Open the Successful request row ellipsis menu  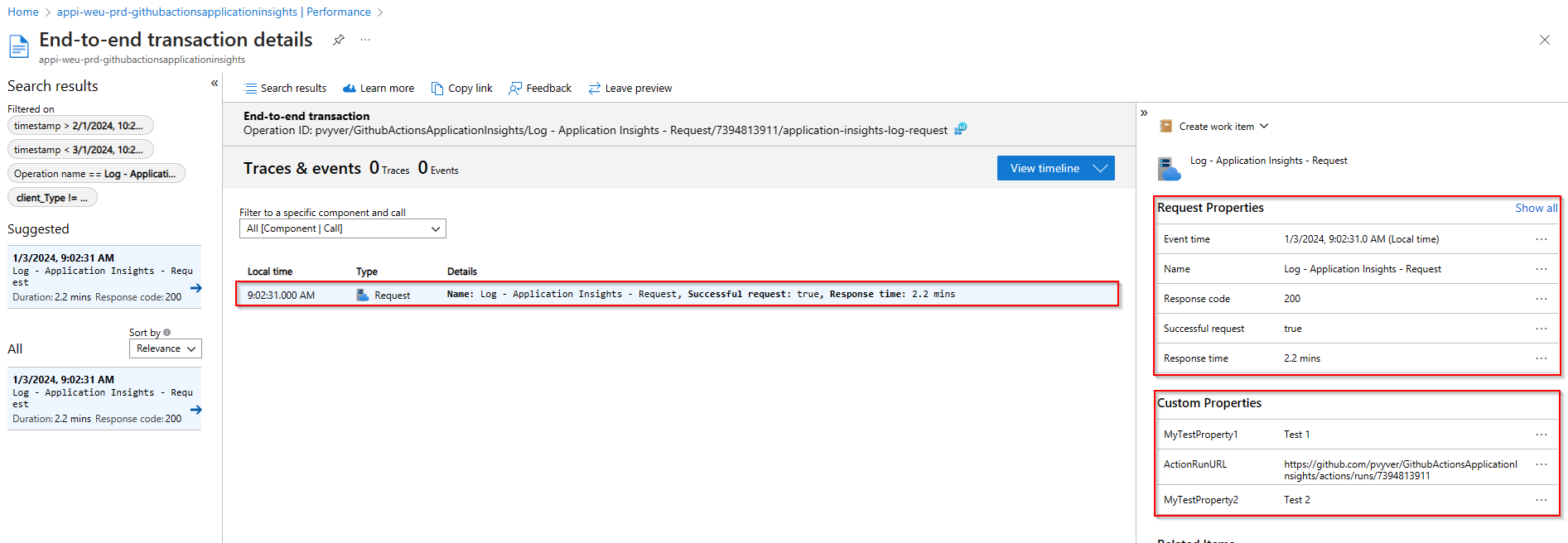click(x=1541, y=329)
